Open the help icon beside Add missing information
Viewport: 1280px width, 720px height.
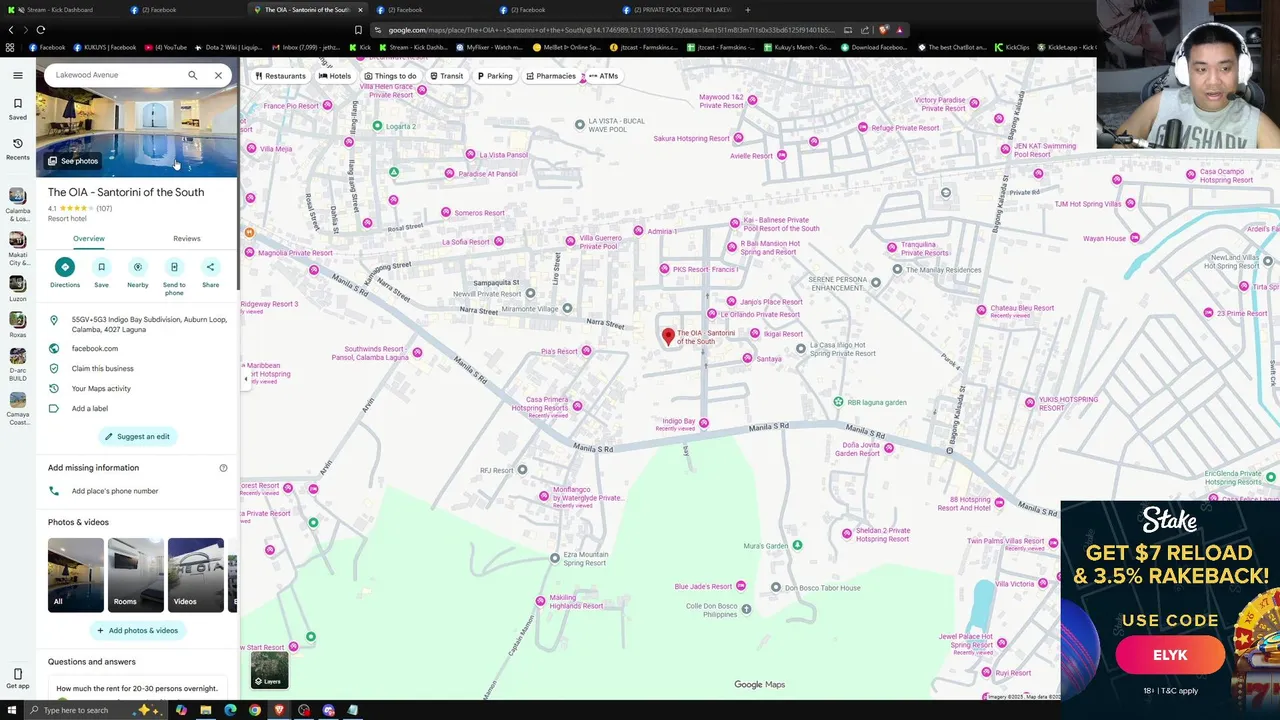(x=223, y=468)
